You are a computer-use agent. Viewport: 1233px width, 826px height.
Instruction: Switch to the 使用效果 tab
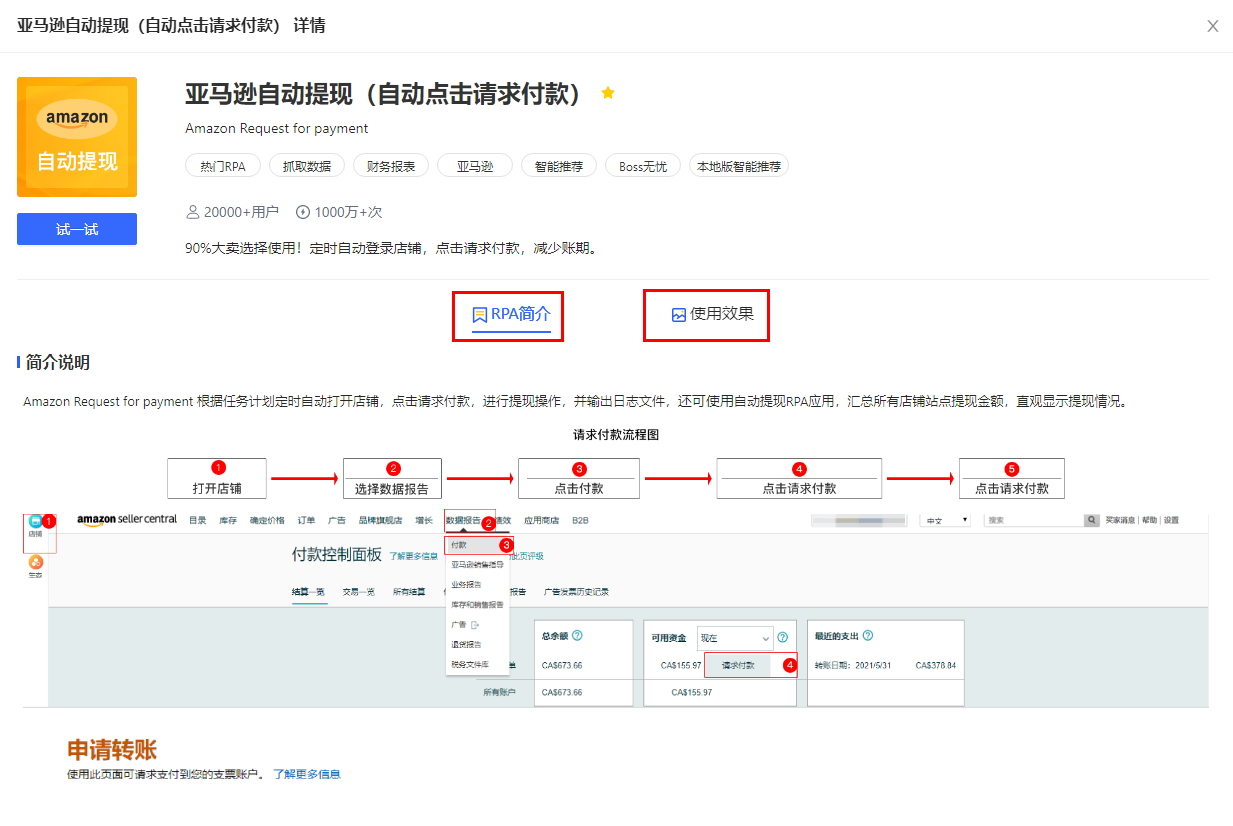712,314
